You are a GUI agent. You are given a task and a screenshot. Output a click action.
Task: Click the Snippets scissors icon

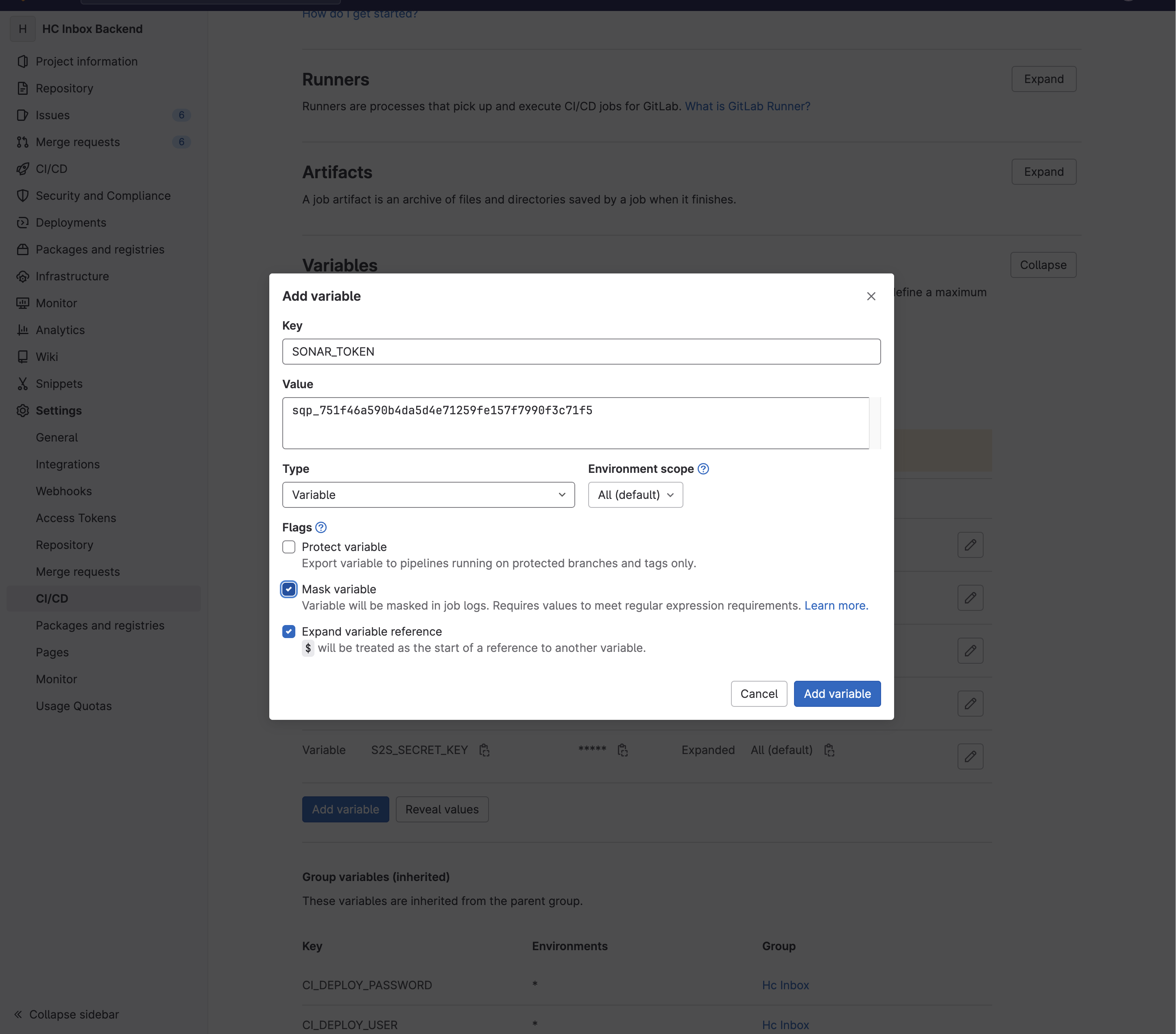point(22,384)
